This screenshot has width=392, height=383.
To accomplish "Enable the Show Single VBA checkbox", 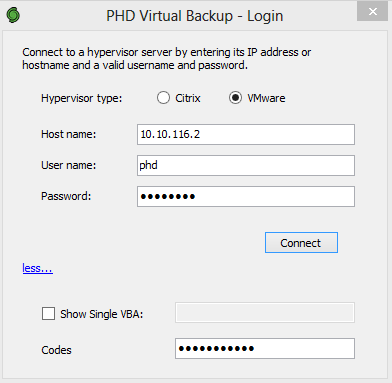I will pos(48,314).
